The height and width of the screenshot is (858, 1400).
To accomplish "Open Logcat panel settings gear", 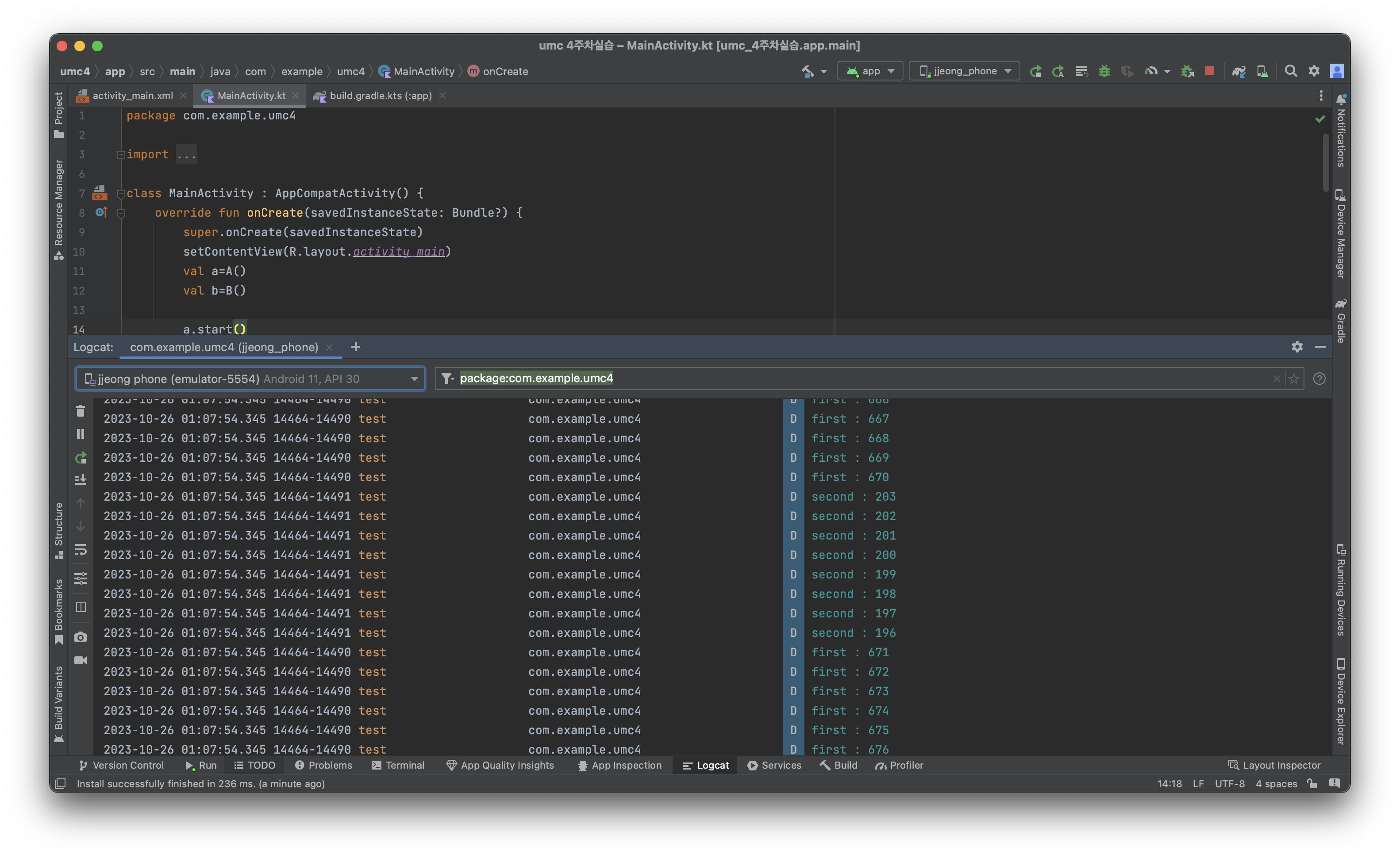I will [1297, 346].
